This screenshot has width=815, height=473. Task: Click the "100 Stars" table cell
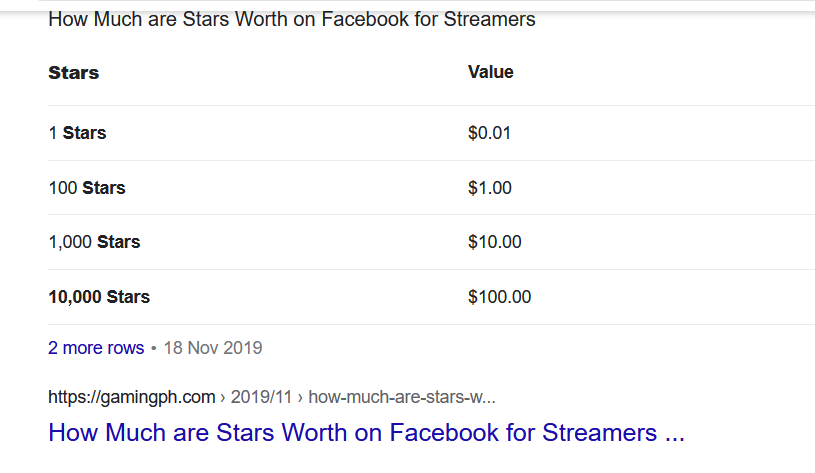pyautogui.click(x=87, y=188)
